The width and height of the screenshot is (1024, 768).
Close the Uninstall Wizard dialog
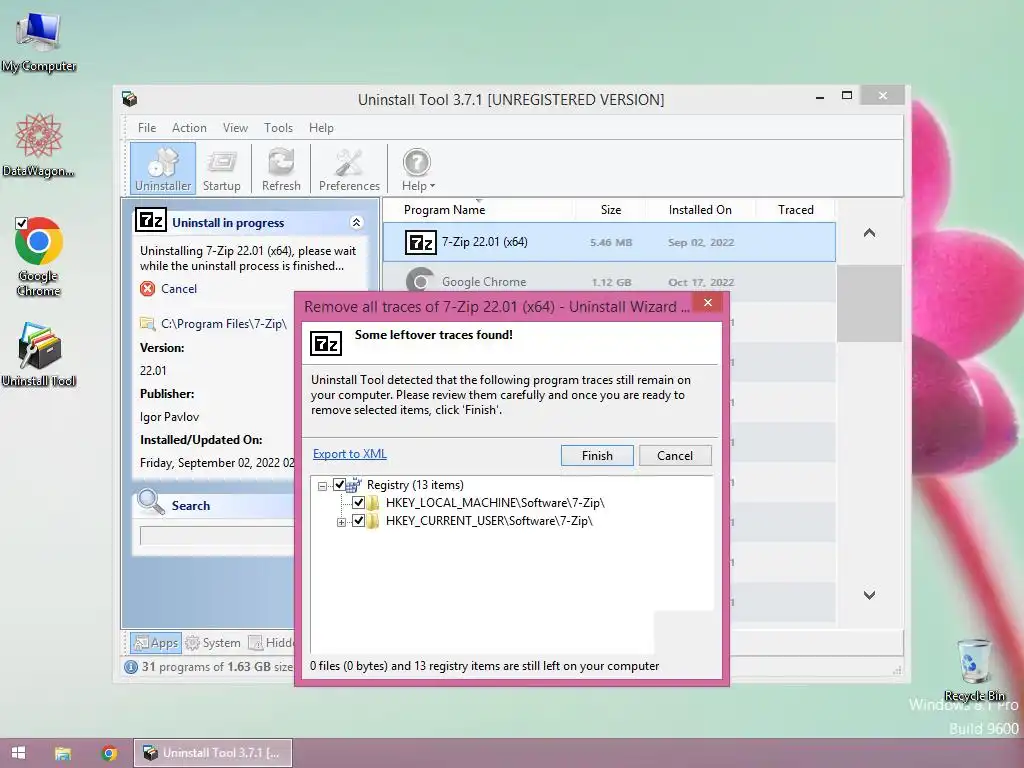(x=707, y=302)
